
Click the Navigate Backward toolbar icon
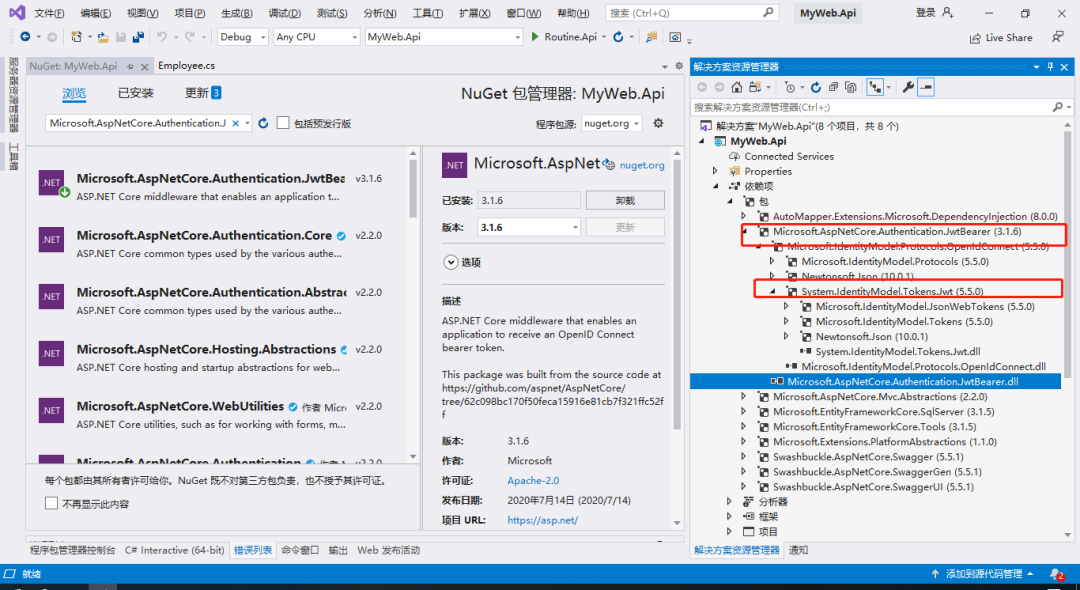25,37
